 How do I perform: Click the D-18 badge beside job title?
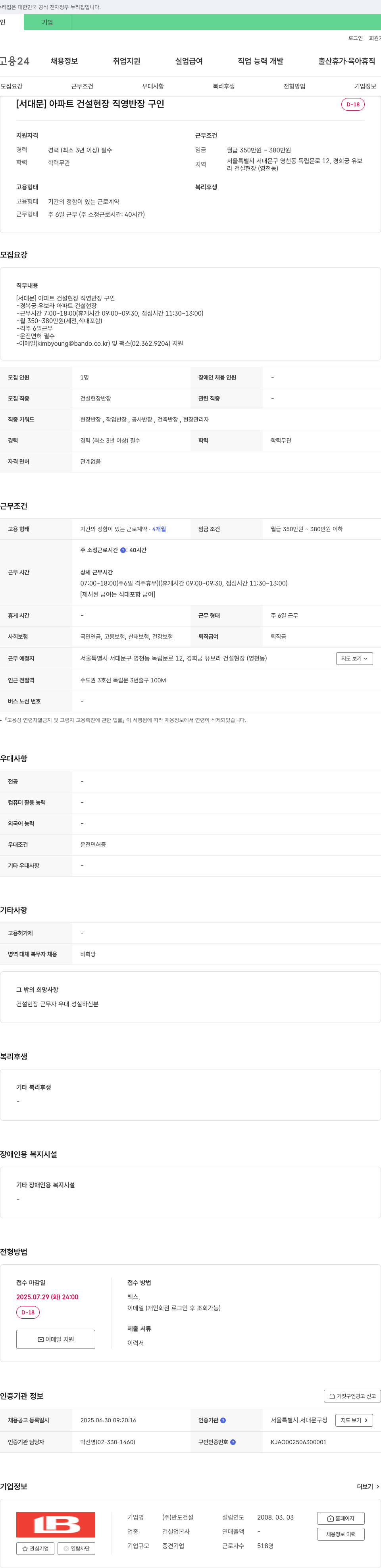[353, 105]
